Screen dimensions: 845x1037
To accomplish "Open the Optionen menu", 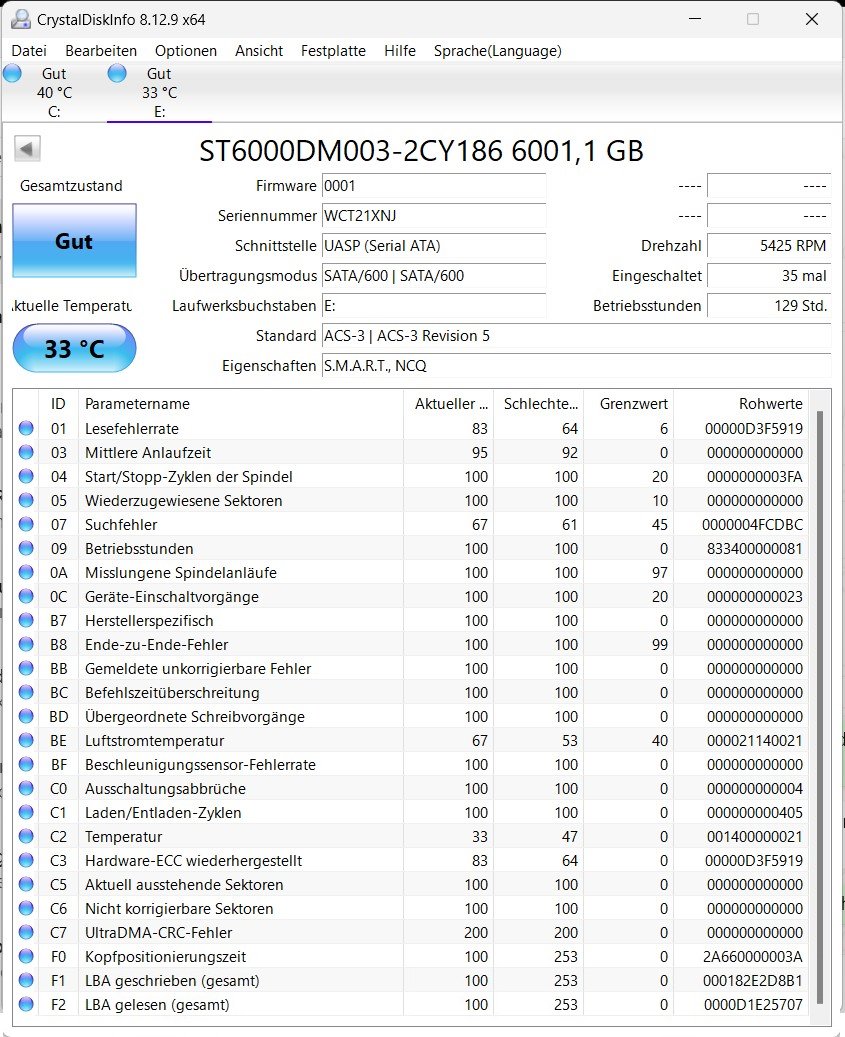I will [x=186, y=50].
